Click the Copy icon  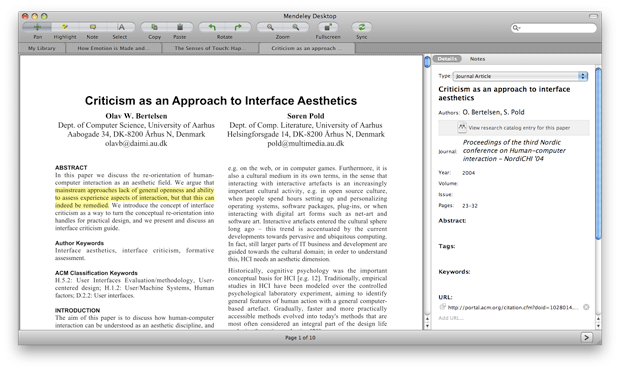tap(154, 27)
